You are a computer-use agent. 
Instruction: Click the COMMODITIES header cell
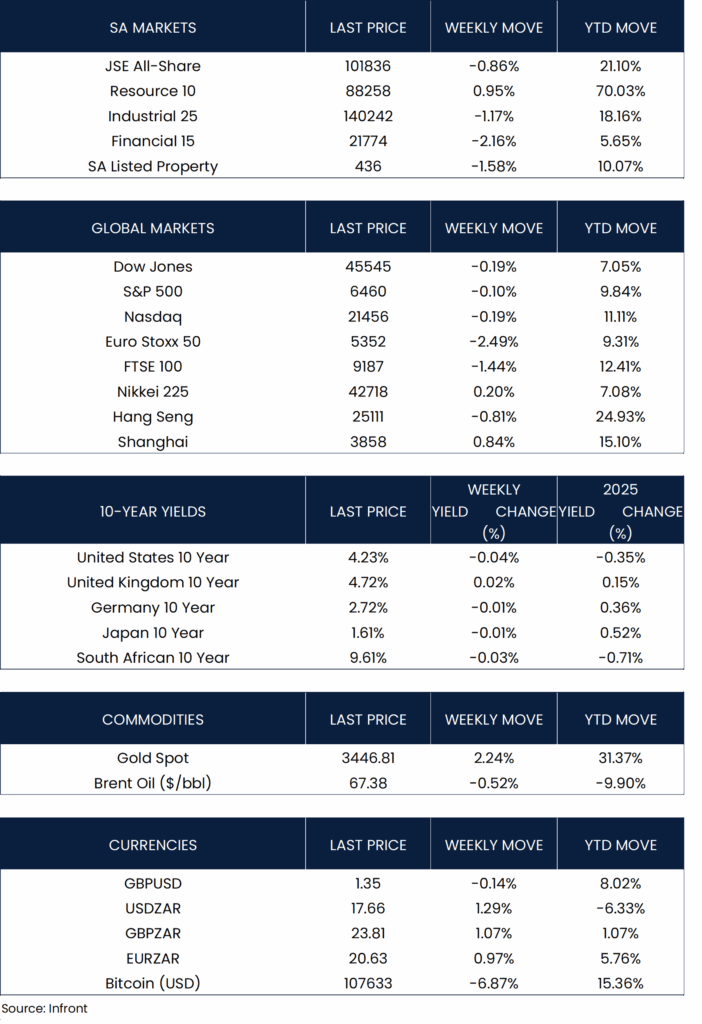pos(152,720)
